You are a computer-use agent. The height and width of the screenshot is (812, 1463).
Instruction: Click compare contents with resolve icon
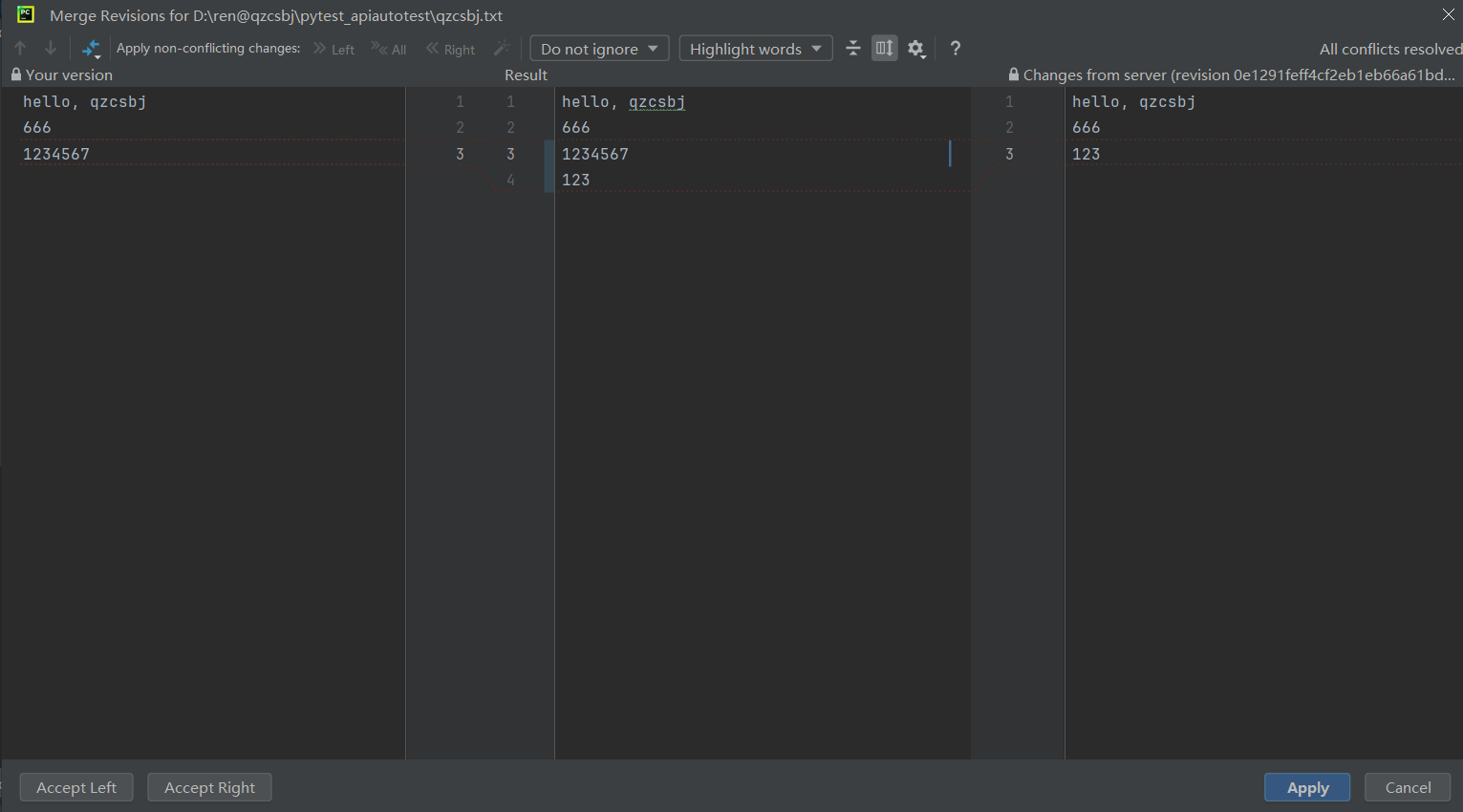(91, 49)
